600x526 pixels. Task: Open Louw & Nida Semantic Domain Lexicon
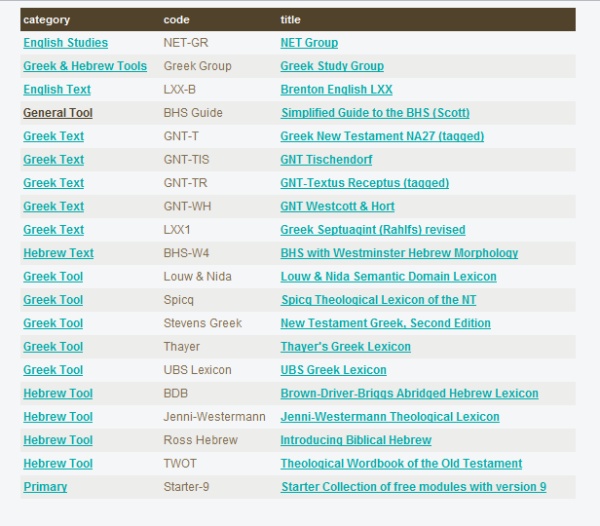point(388,276)
